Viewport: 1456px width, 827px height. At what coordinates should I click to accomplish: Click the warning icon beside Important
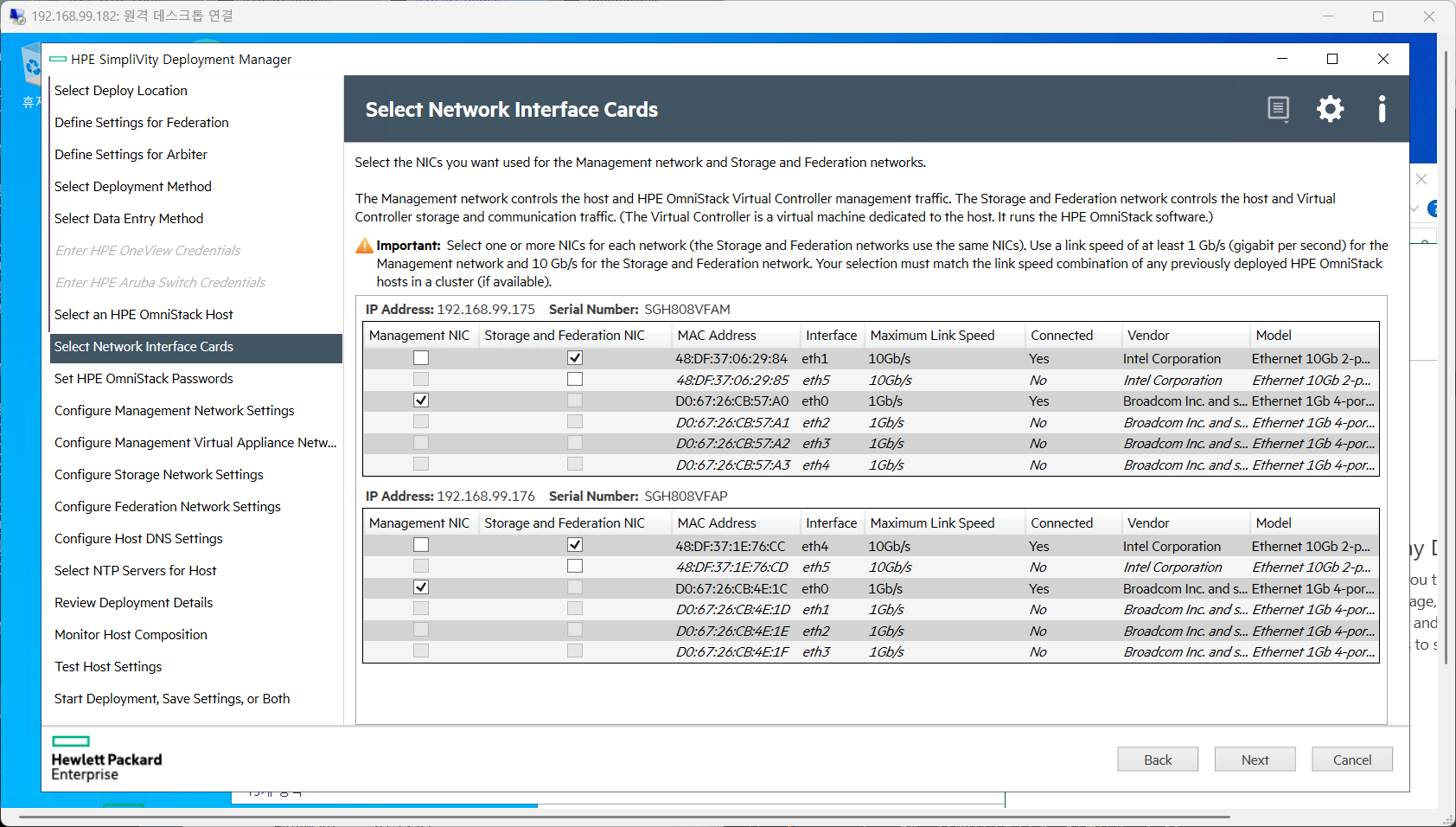[365, 246]
